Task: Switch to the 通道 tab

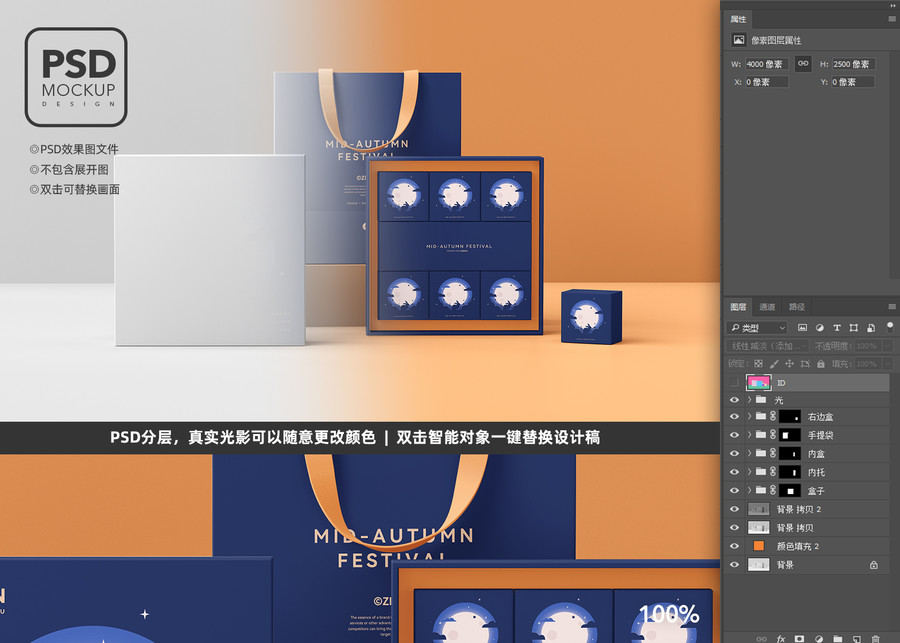Action: [767, 307]
